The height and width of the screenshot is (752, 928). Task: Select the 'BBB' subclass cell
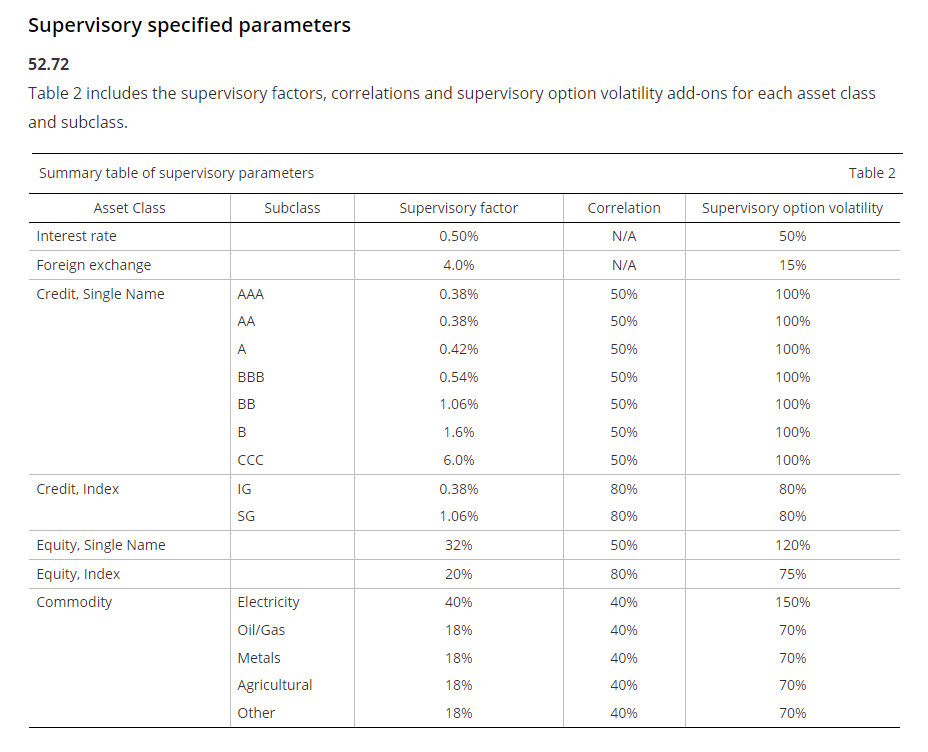tap(251, 377)
